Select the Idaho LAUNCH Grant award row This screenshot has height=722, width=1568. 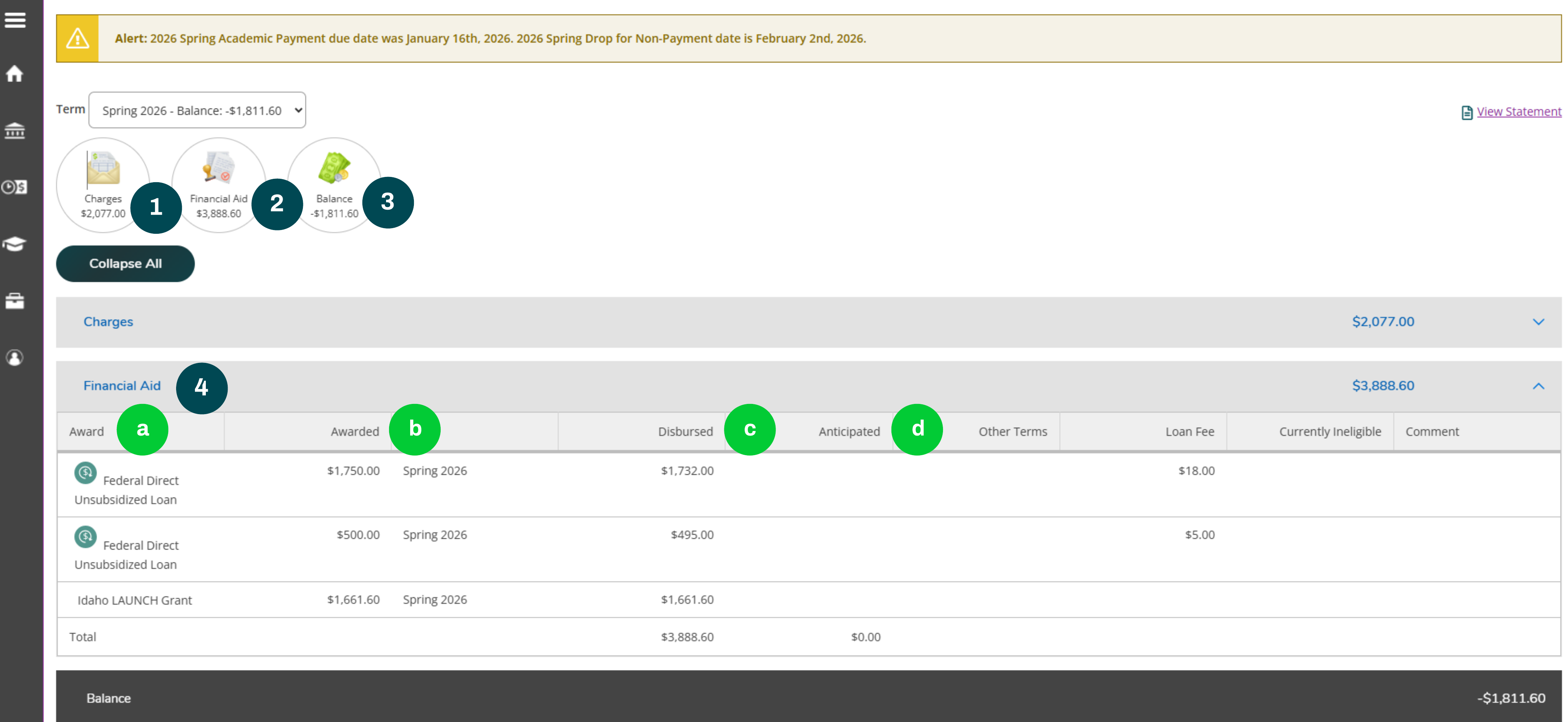click(x=134, y=600)
